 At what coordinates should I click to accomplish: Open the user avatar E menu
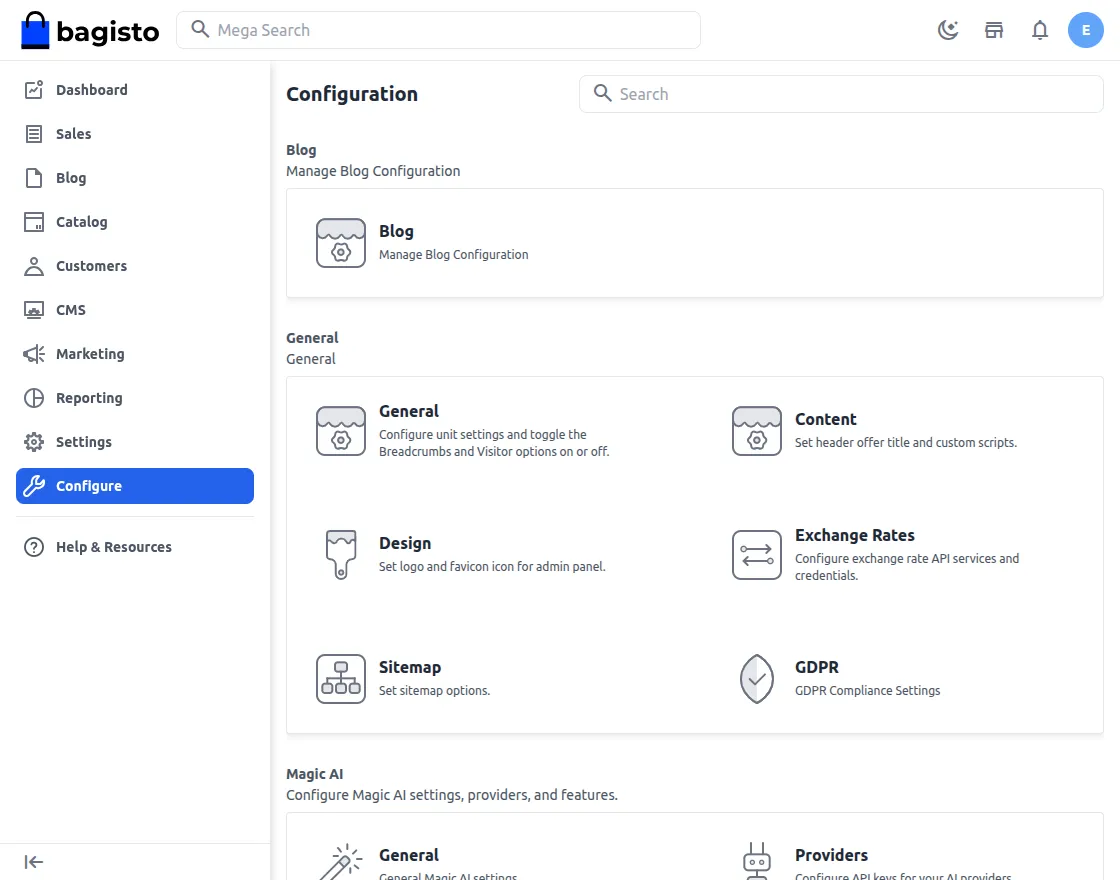(1086, 30)
